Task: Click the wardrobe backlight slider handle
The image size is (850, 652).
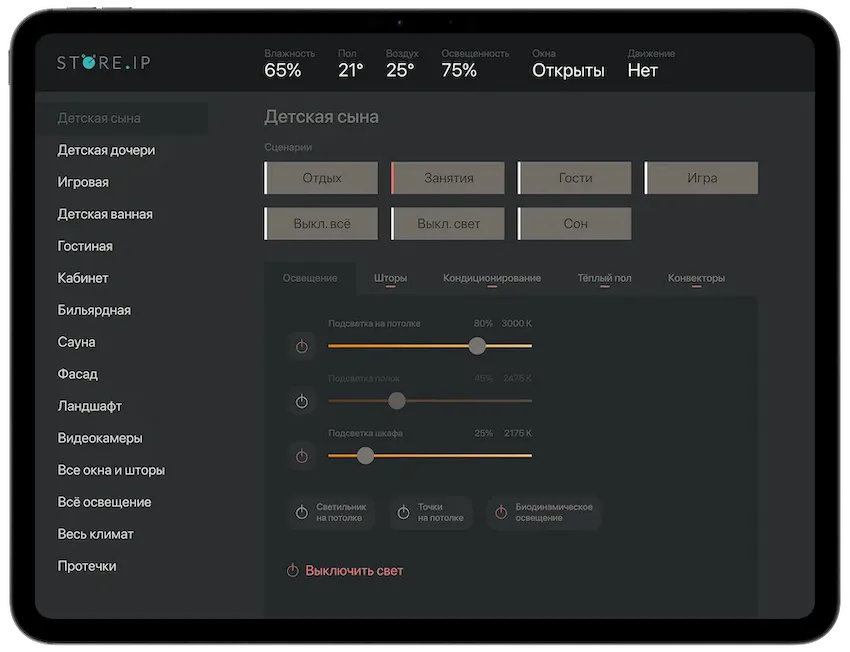Action: click(365, 456)
